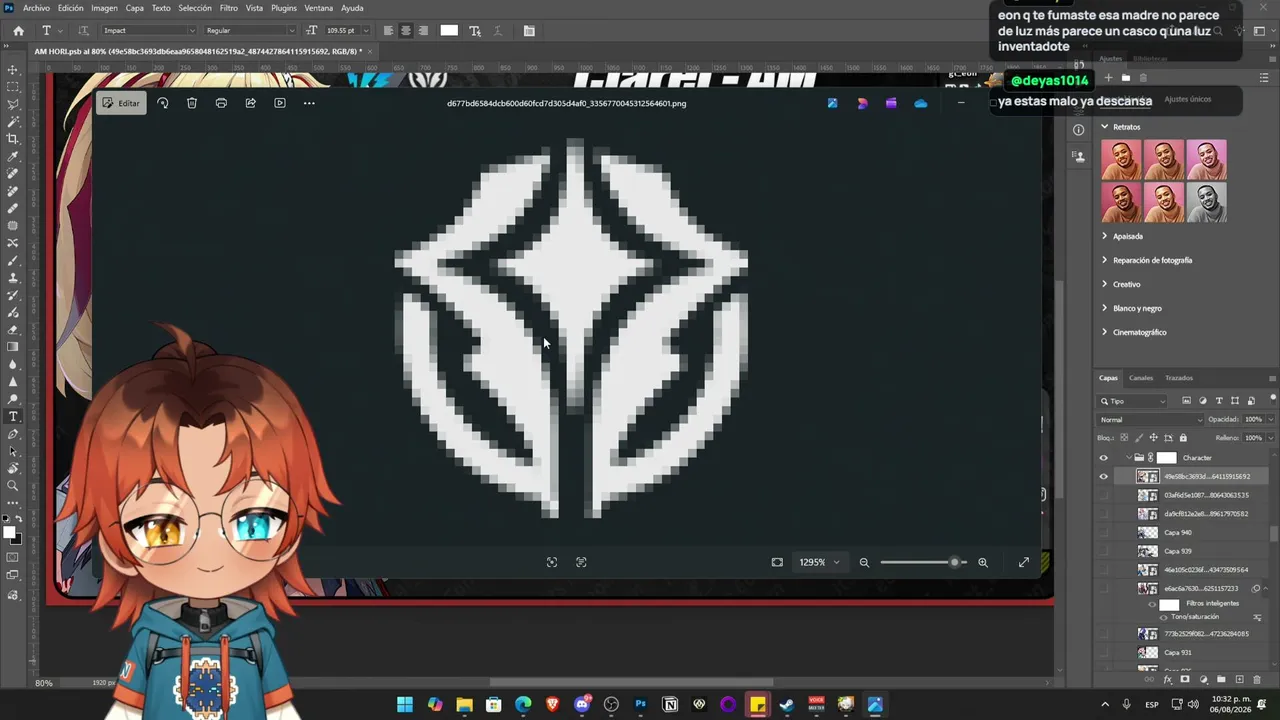Screen dimensions: 1280x720
Task: Select the Horizontal Type tool in left toolbar
Action: [x=13, y=416]
